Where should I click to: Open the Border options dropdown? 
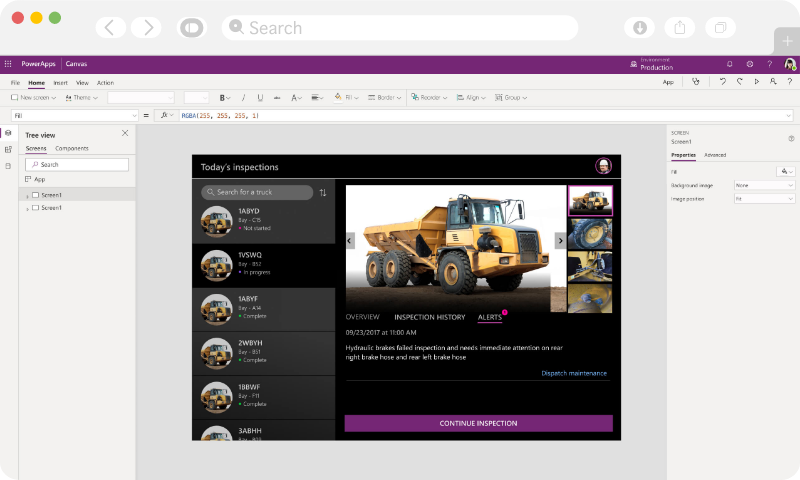tap(385, 97)
